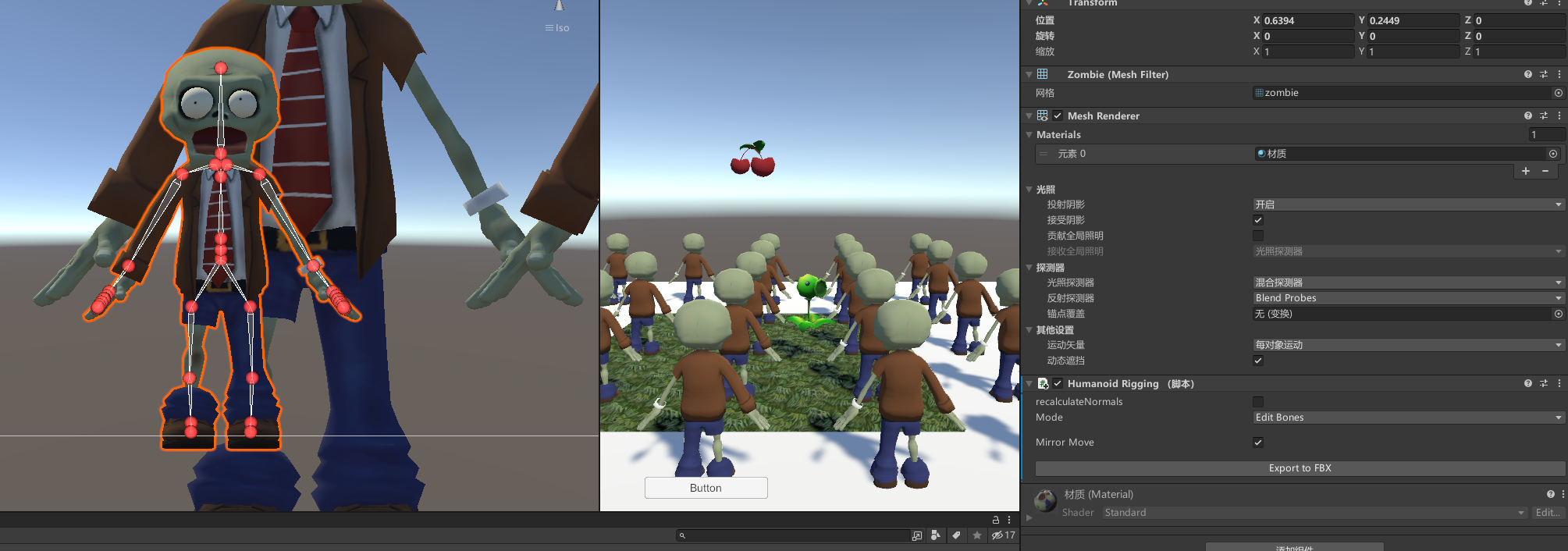1568x551 pixels.
Task: Disable the Mesh Renderer component checkbox
Action: (1058, 116)
